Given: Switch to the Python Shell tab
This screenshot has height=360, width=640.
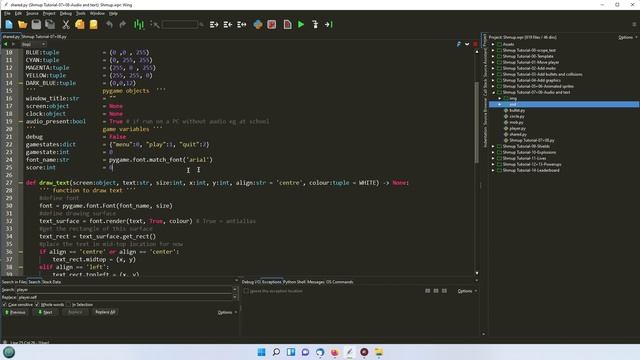Looking at the screenshot, I should pos(294,282).
